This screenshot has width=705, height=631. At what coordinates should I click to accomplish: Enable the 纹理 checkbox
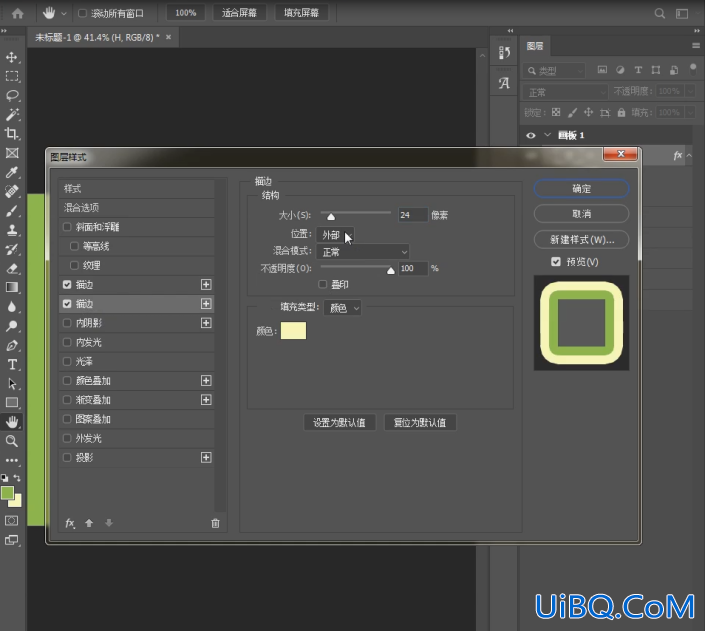[74, 265]
